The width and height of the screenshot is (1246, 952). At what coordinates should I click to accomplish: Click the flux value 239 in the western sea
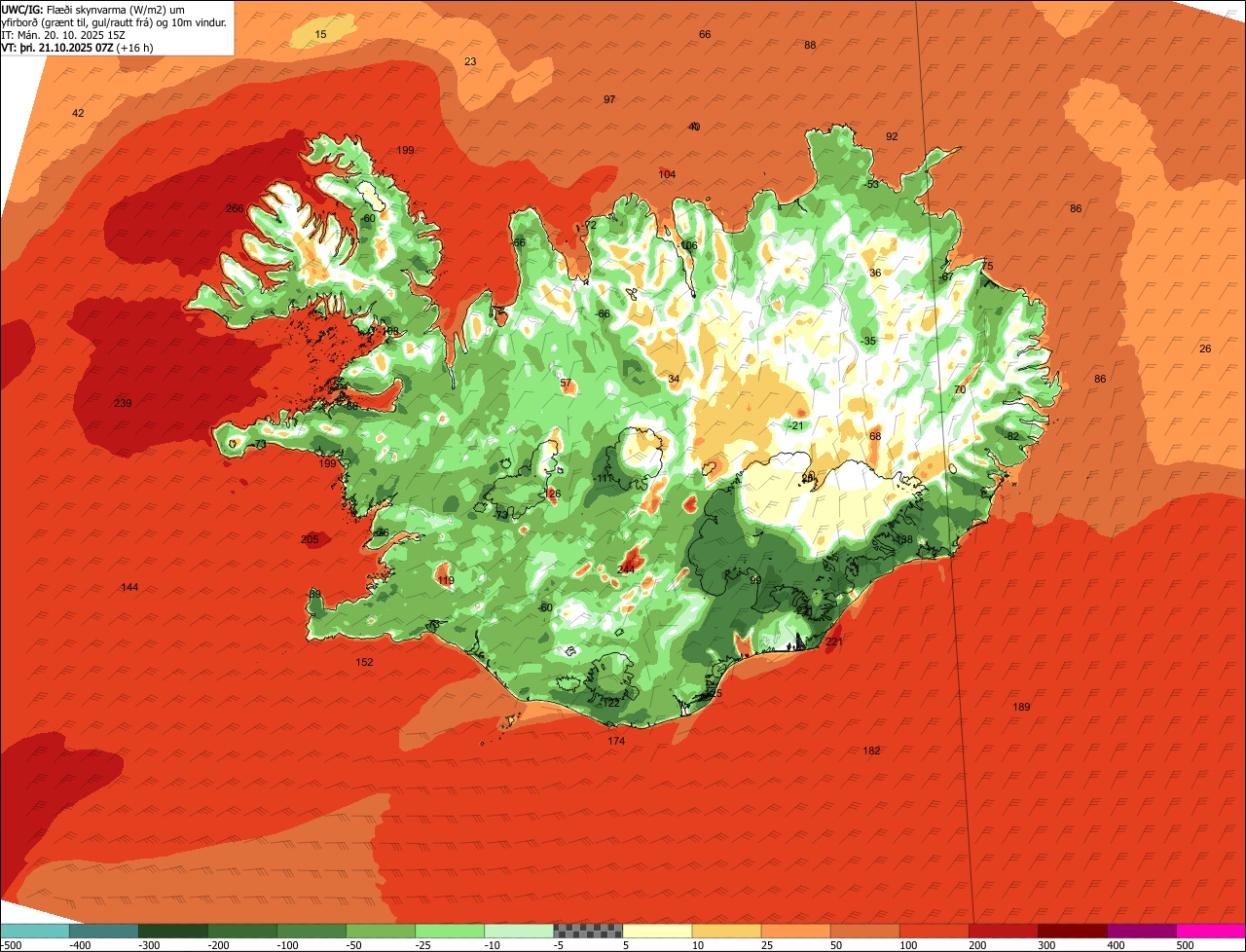coord(123,403)
